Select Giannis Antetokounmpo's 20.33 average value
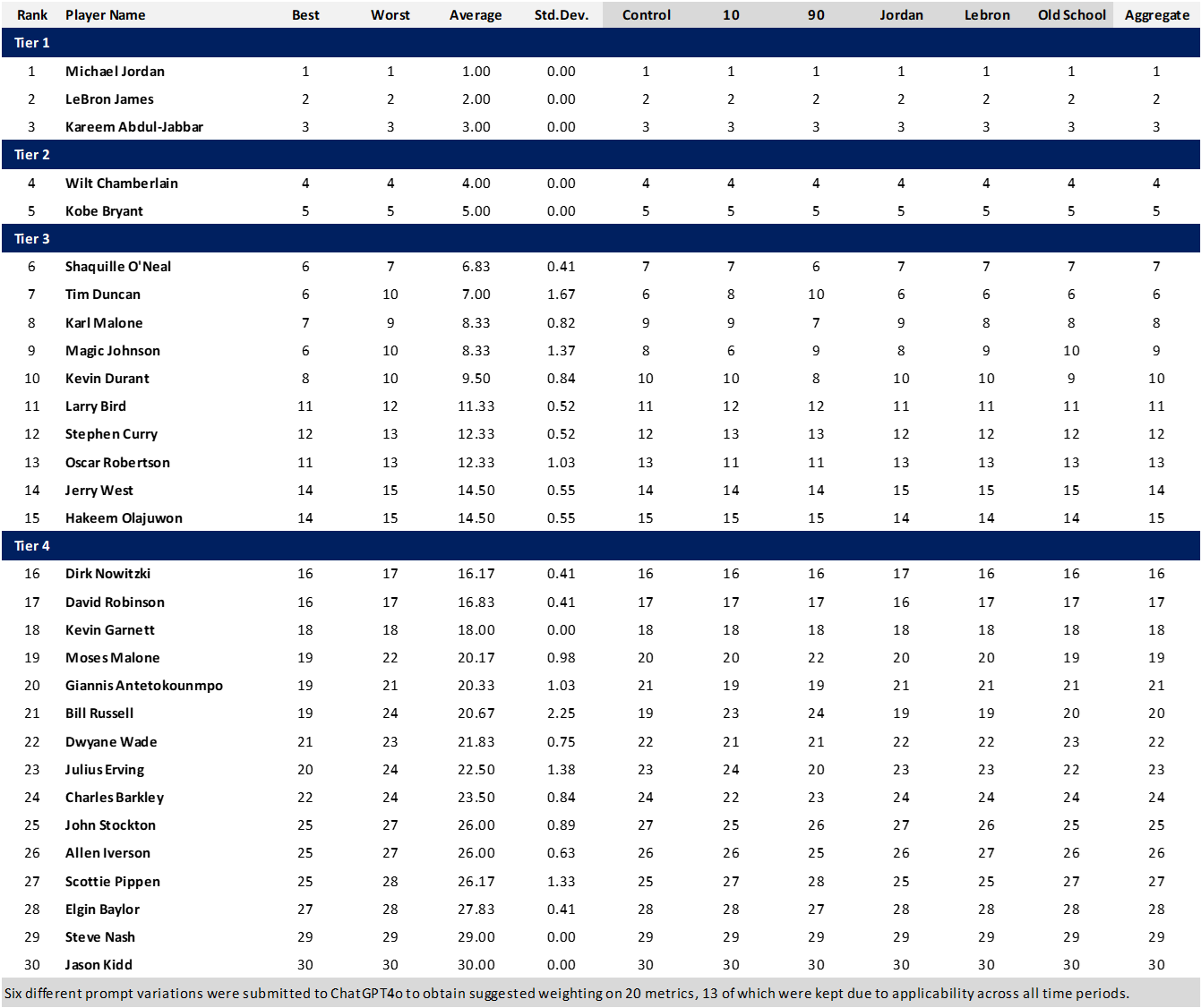This screenshot has width=1201, height=1008. pos(476,686)
